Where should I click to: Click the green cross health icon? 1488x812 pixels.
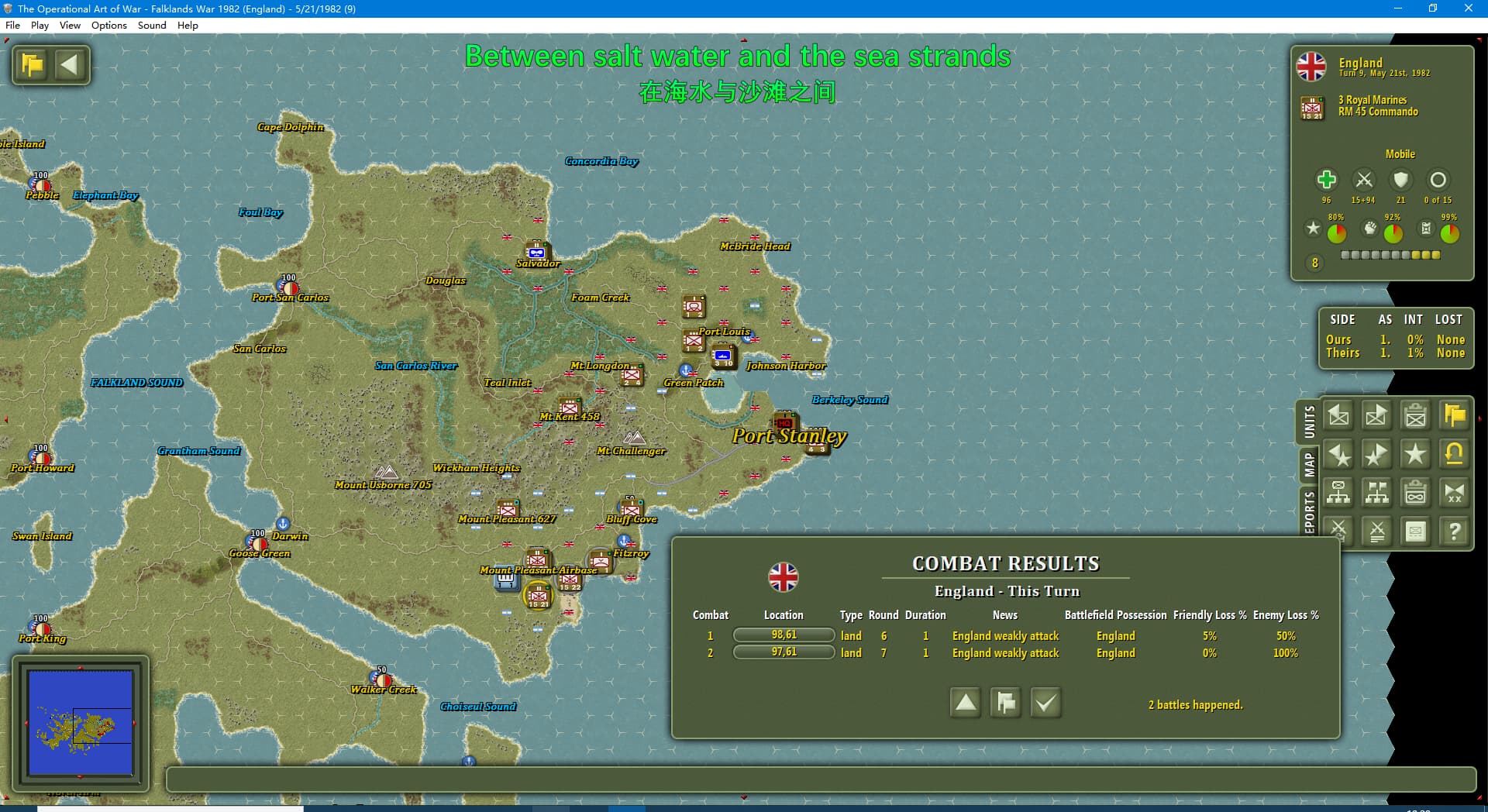[1326, 180]
